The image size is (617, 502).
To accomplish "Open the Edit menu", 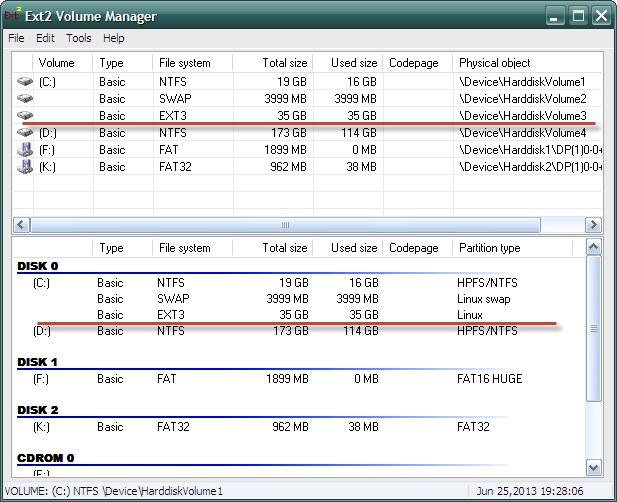I will click(45, 38).
